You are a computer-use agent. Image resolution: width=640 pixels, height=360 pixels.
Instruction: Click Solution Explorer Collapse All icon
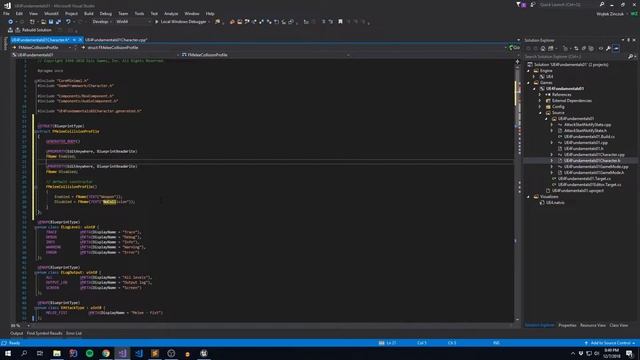click(x=584, y=49)
